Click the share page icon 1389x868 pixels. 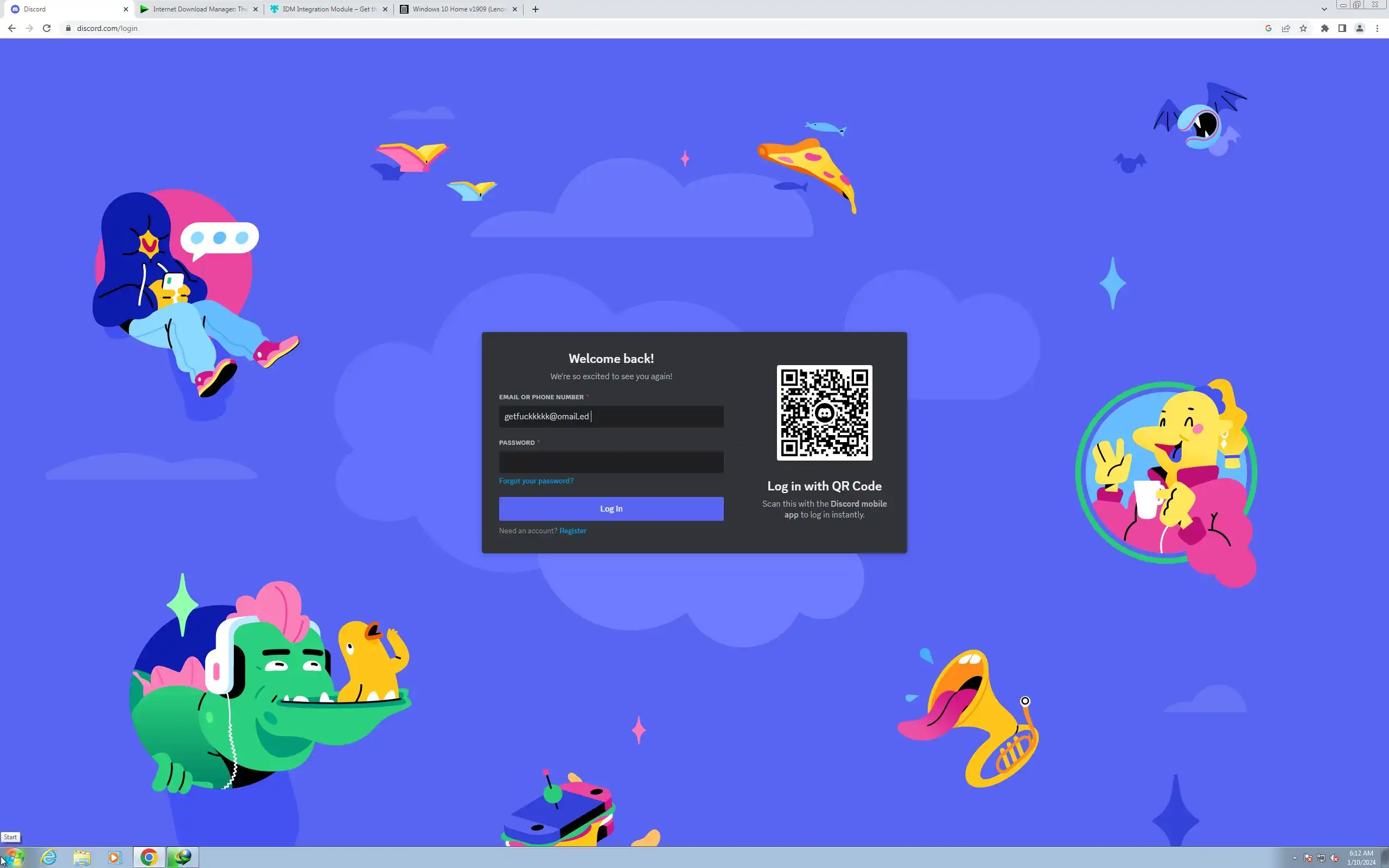[1286, 28]
